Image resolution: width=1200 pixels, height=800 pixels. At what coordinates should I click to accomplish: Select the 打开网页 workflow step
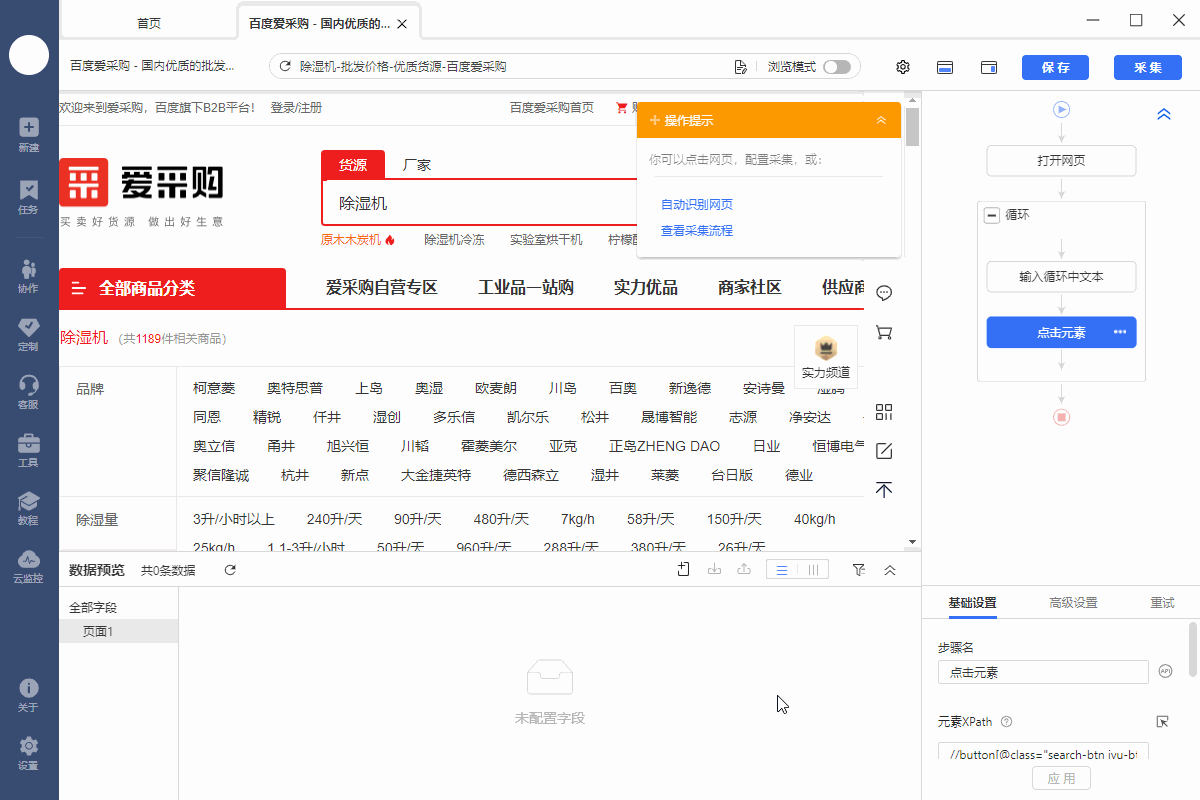point(1061,161)
